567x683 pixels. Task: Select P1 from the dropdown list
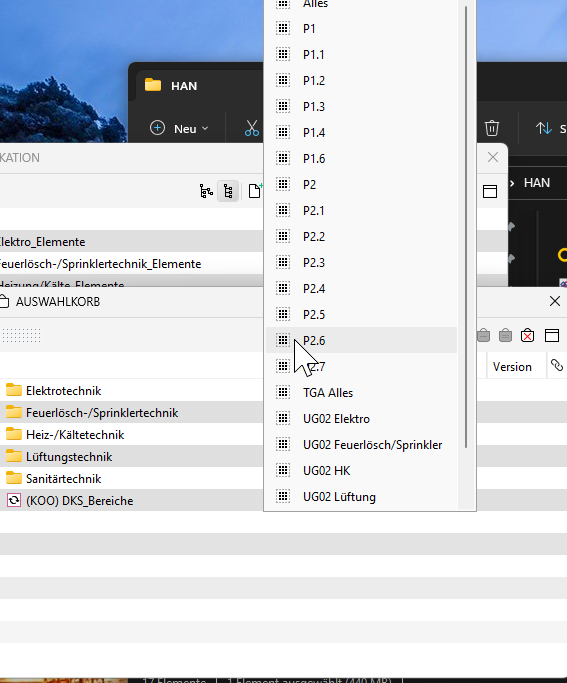(x=361, y=29)
